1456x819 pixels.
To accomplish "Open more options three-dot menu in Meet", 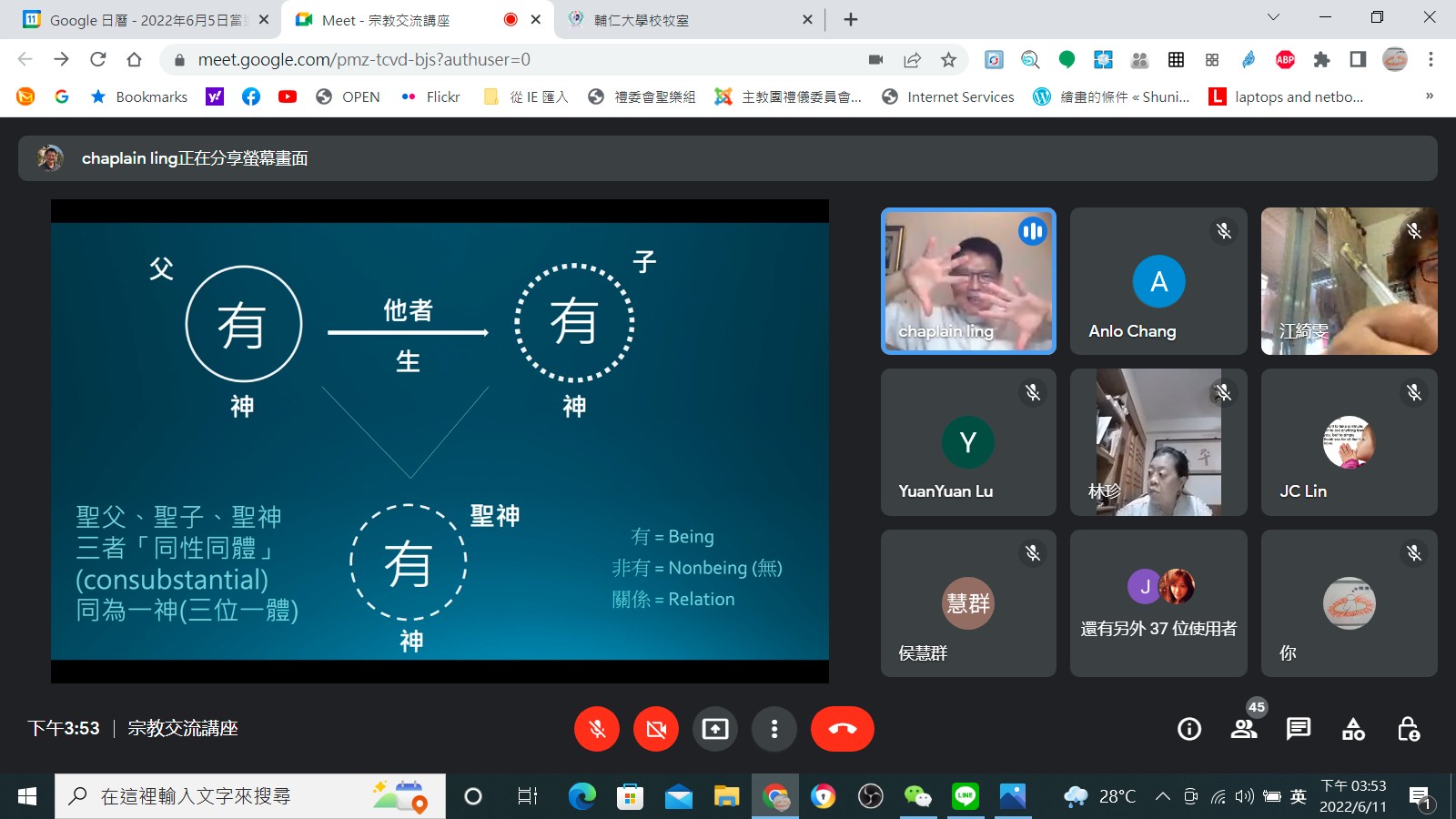I will click(x=774, y=729).
